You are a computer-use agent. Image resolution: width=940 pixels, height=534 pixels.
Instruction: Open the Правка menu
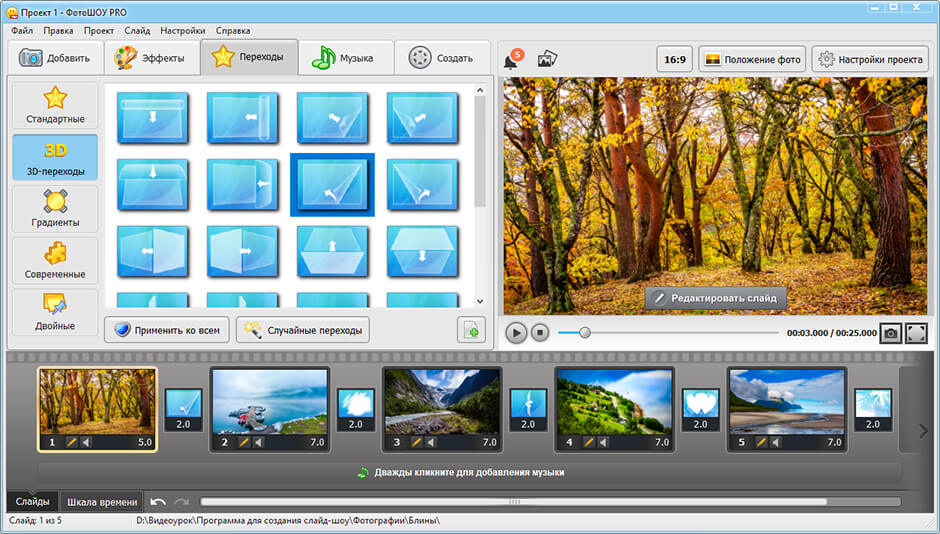58,31
